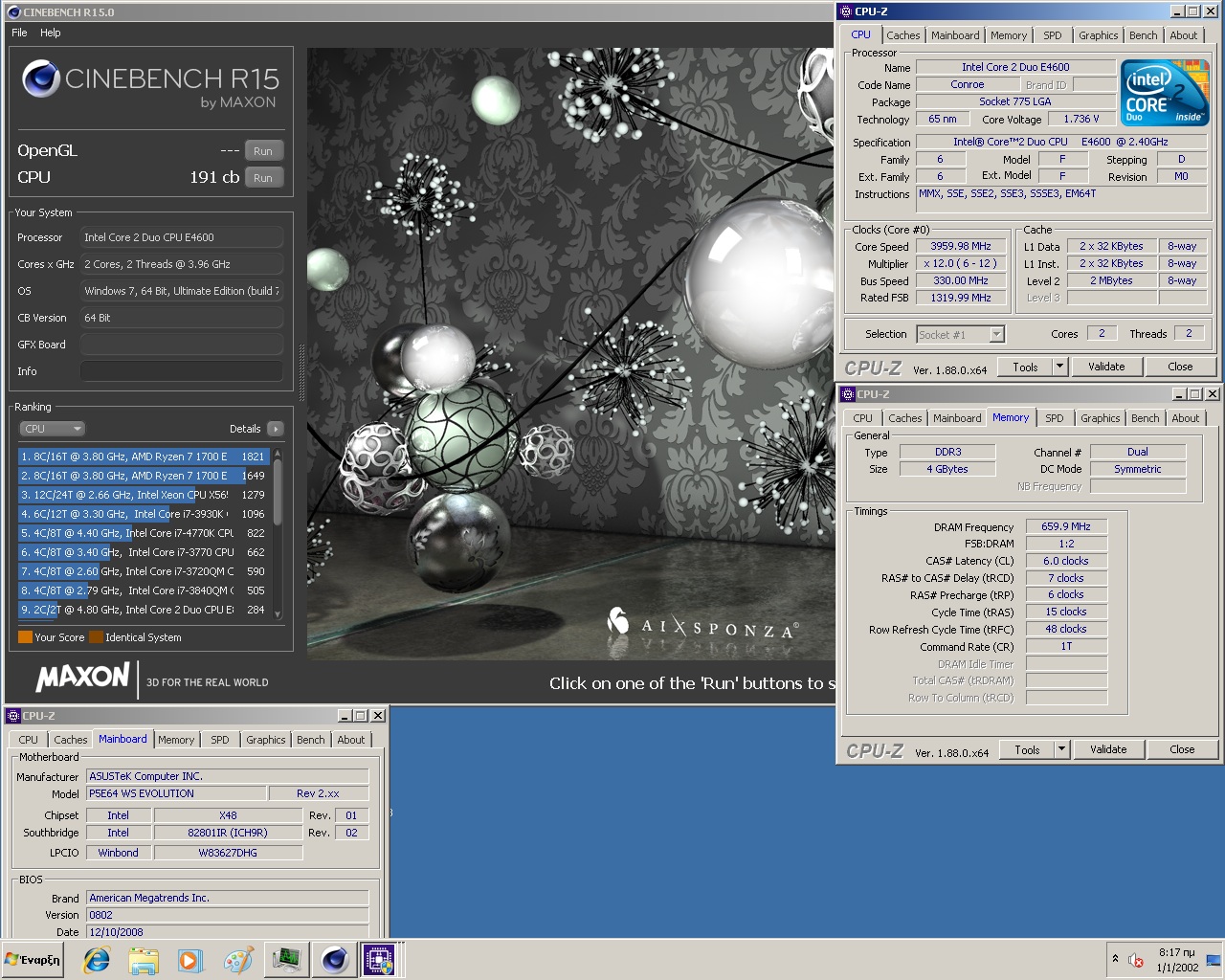1225x980 pixels.
Task: Select ranking entry i7-4770K score 822
Action: pyautogui.click(x=144, y=533)
